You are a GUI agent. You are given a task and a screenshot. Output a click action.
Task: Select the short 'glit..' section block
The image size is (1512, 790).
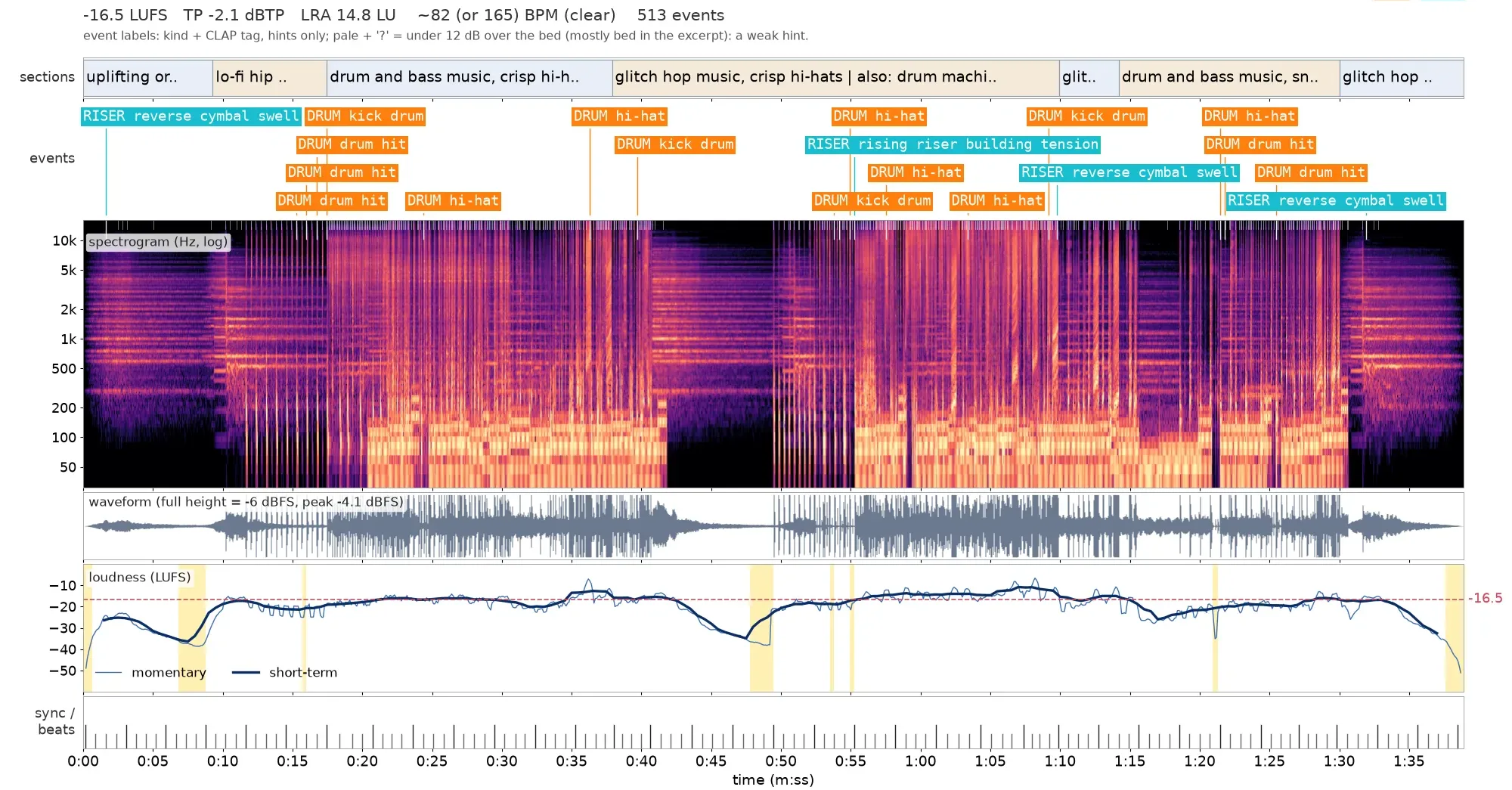pos(1089,78)
